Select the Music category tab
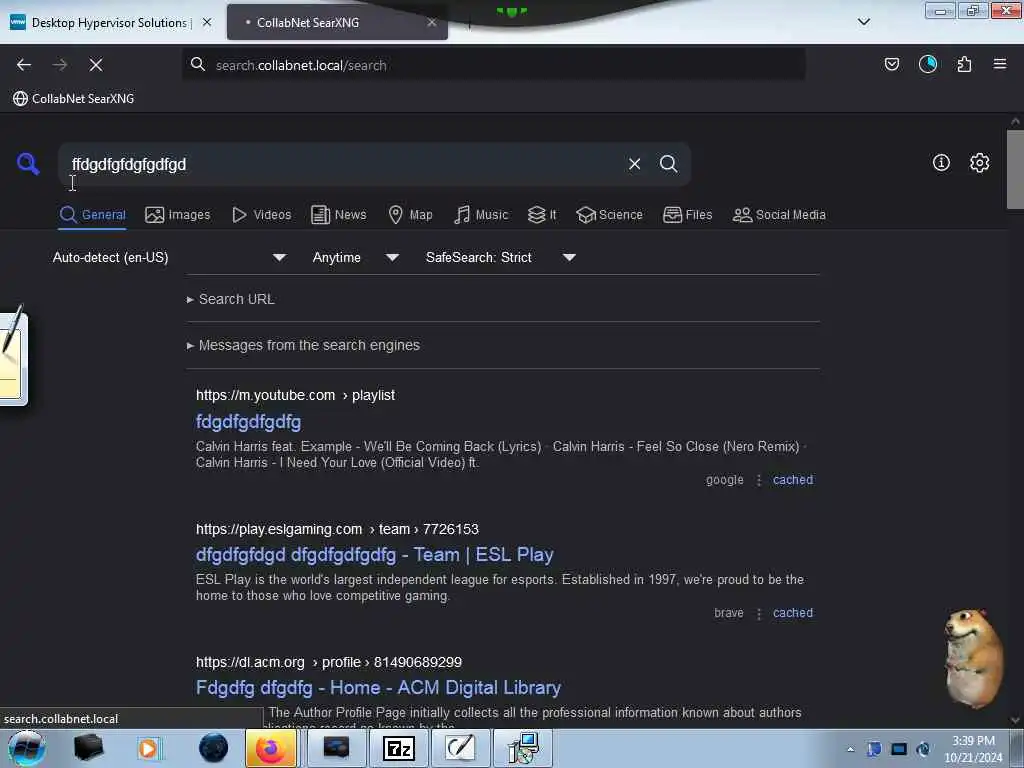Image resolution: width=1024 pixels, height=768 pixels. pyautogui.click(x=481, y=215)
